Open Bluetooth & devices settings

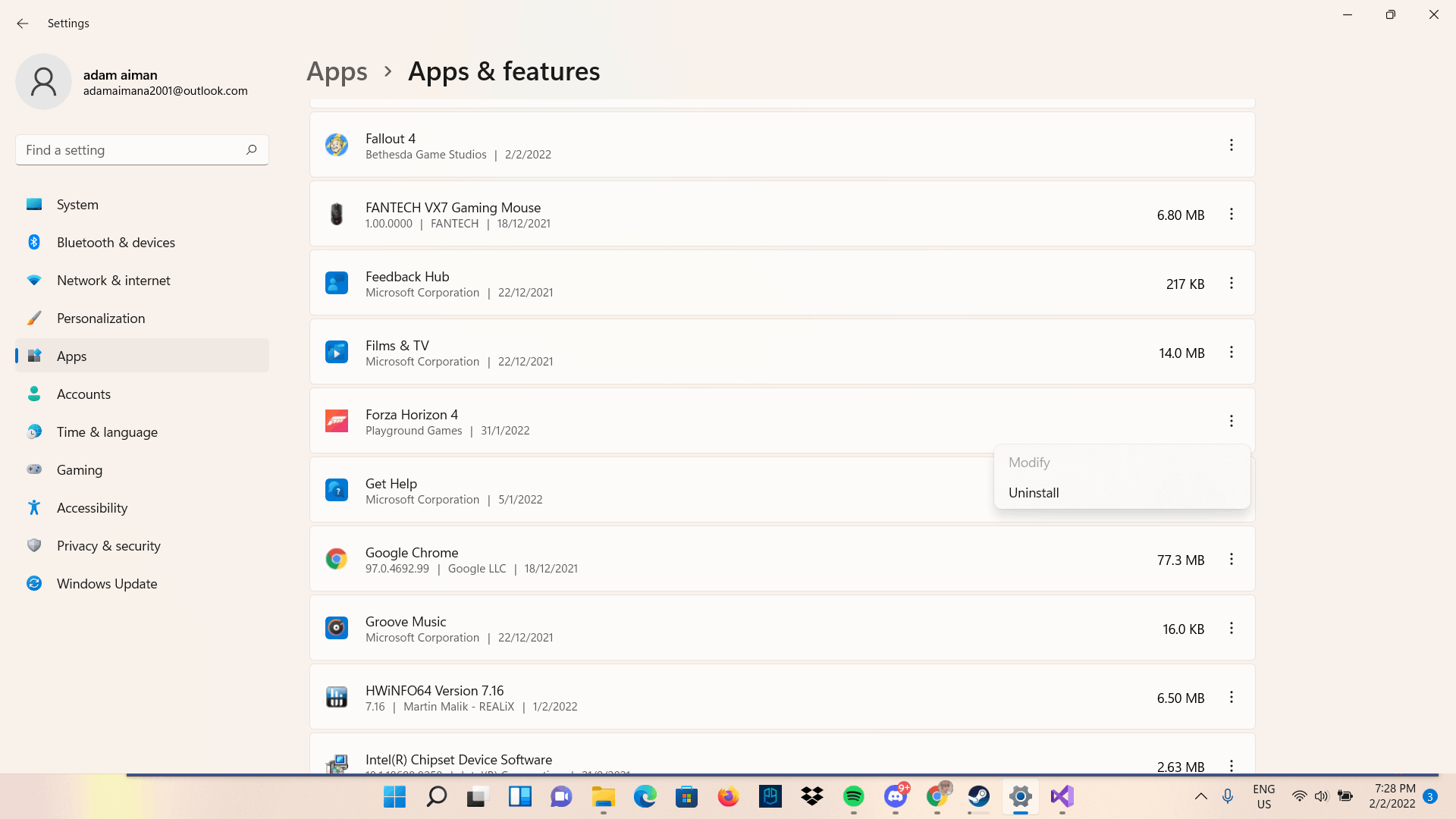(x=142, y=243)
